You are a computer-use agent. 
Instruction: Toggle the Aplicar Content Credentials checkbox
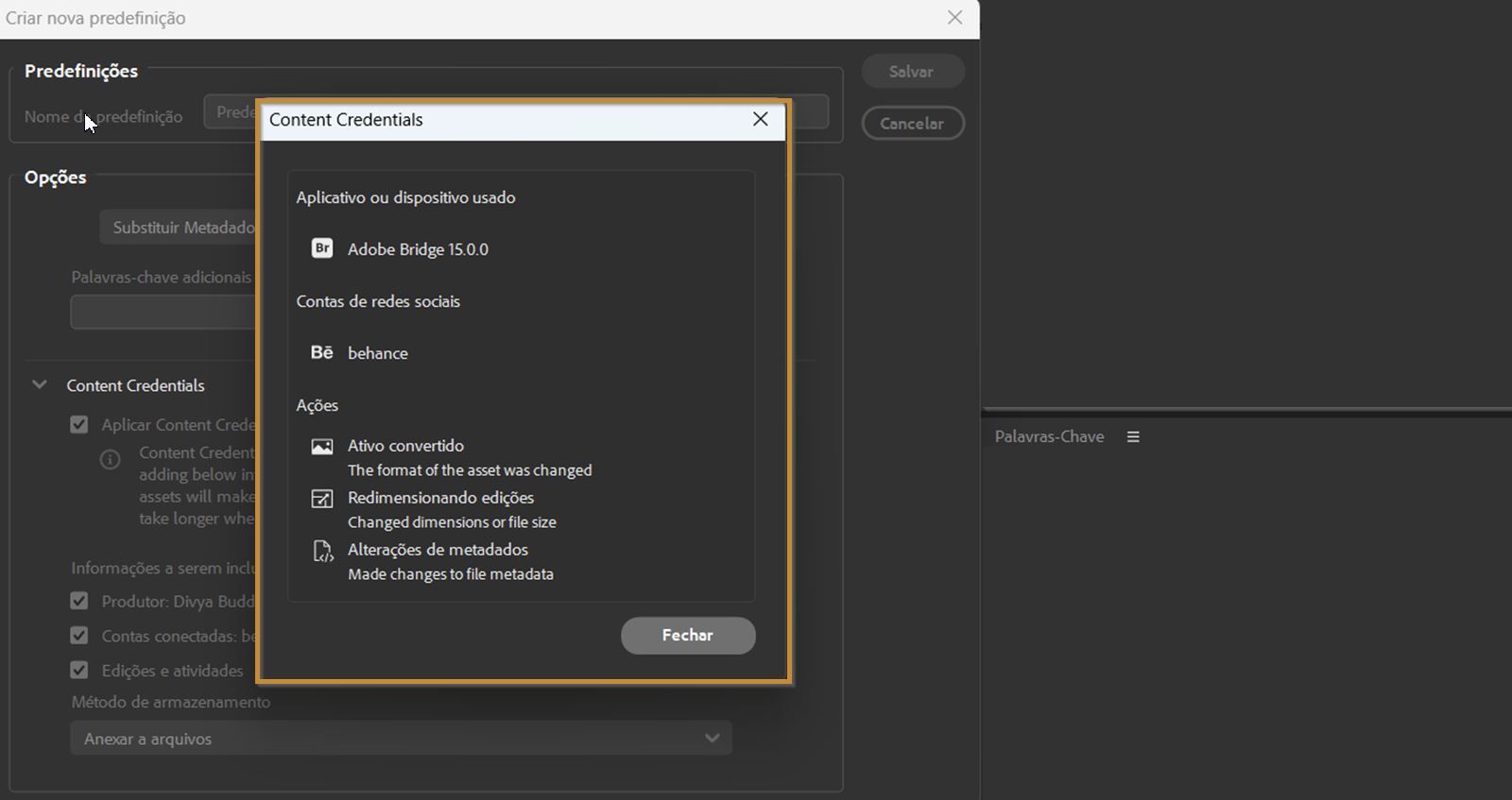[79, 425]
